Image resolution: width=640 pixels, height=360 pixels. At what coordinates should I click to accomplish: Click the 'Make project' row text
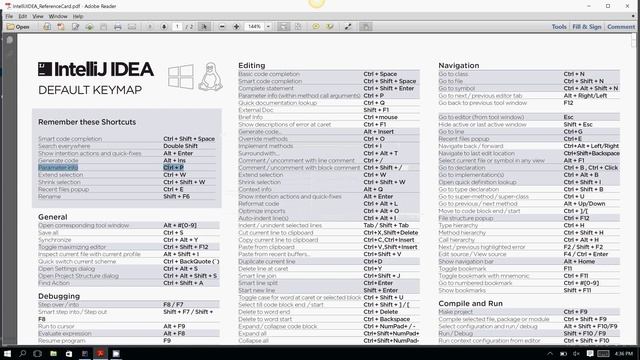point(456,311)
